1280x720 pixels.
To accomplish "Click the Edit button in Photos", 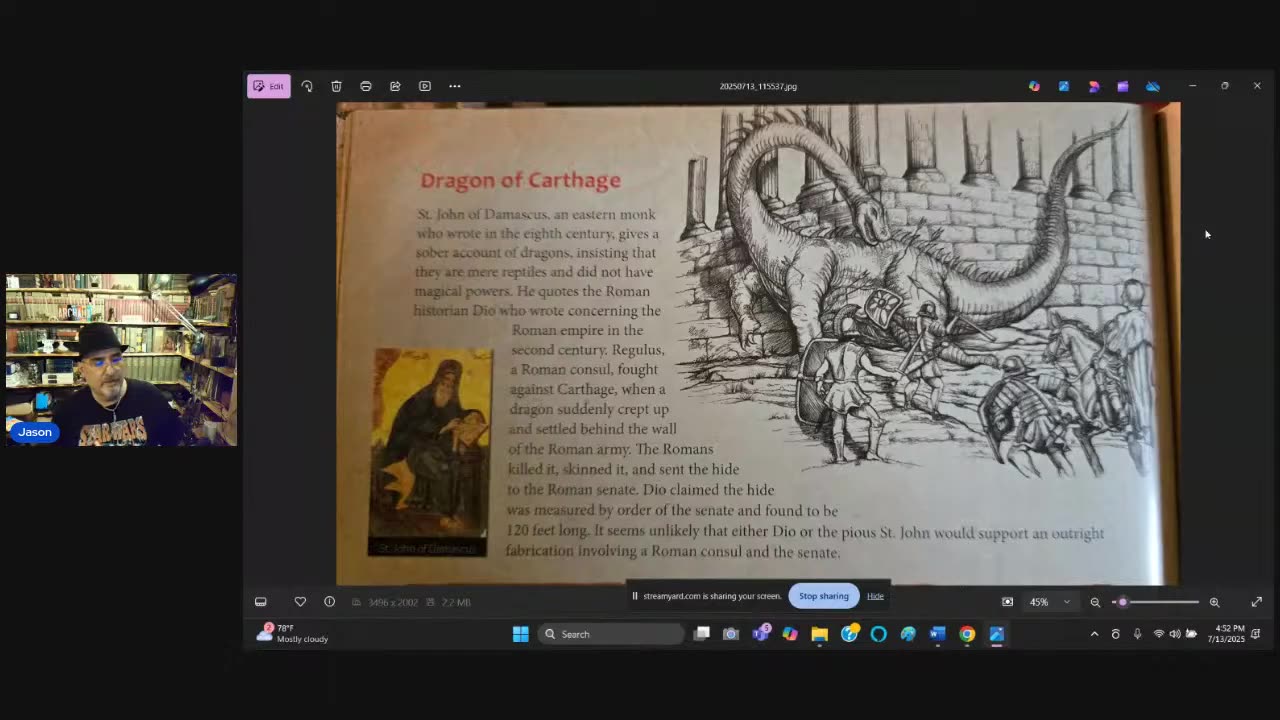I will coord(269,86).
